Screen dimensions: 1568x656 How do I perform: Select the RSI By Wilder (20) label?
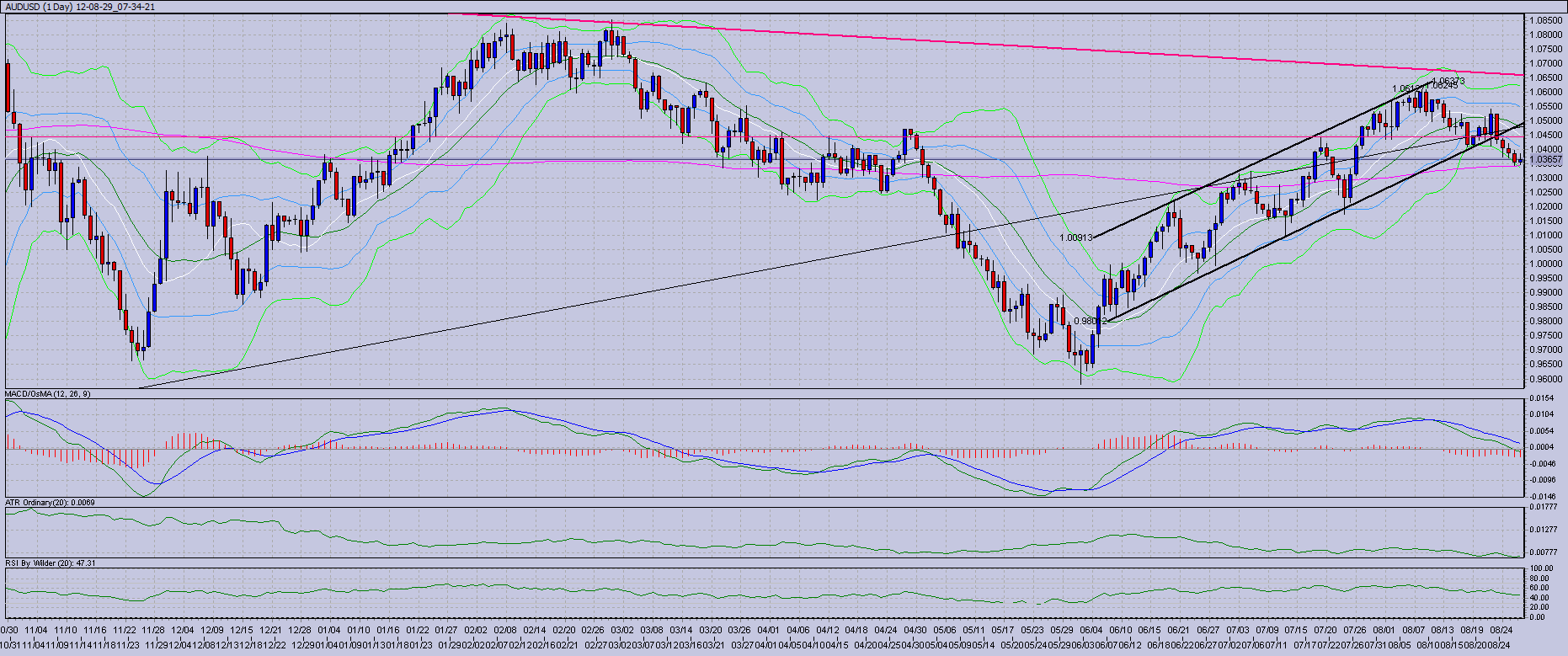(50, 563)
